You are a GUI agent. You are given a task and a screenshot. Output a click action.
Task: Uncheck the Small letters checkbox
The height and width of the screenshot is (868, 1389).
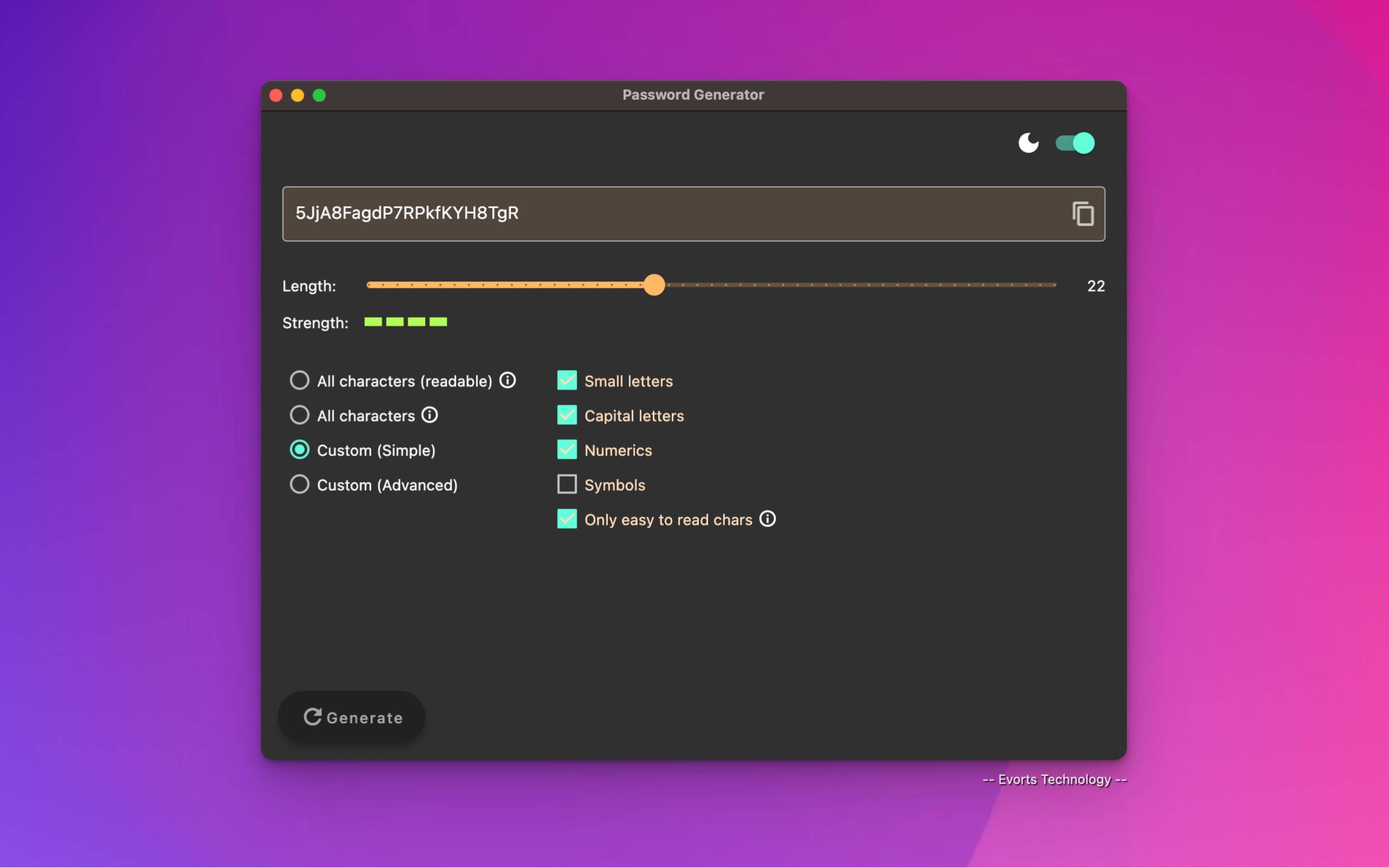pyautogui.click(x=567, y=380)
